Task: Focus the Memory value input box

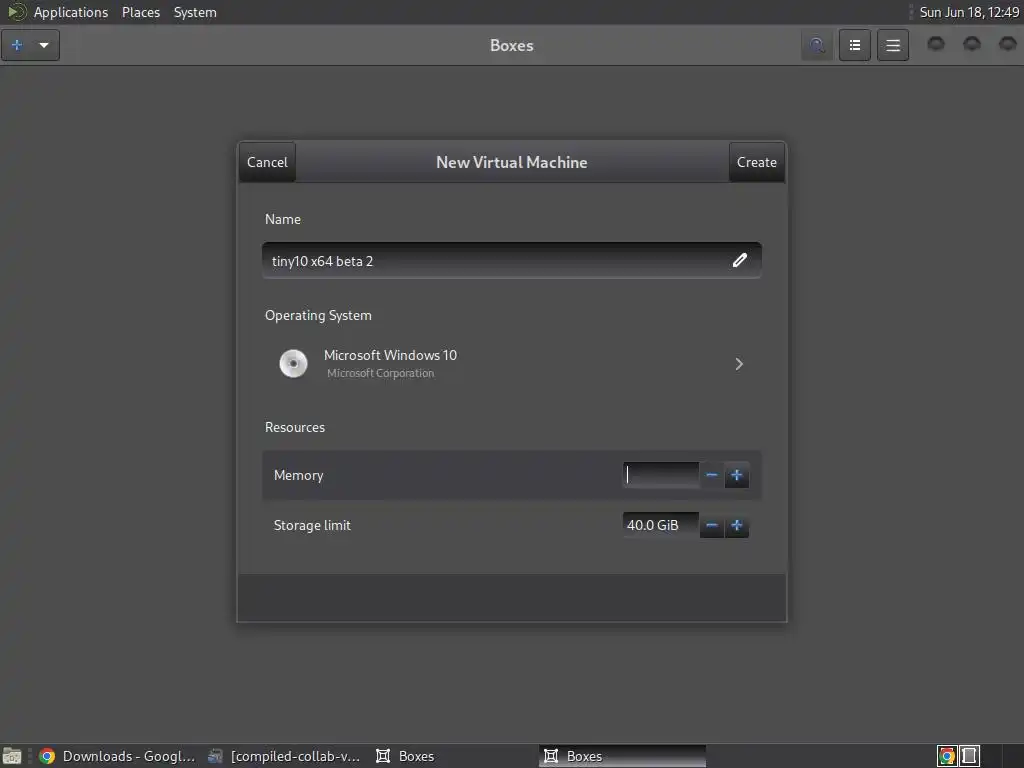Action: [x=660, y=475]
